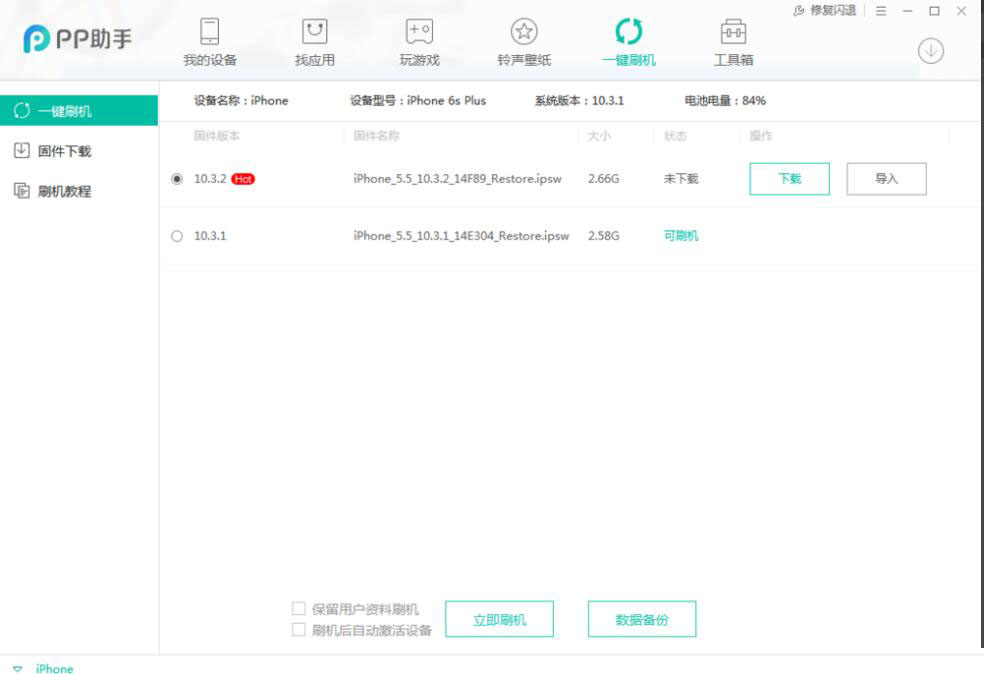Select the 一键刷机 refresh icon
984x674 pixels.
click(626, 30)
